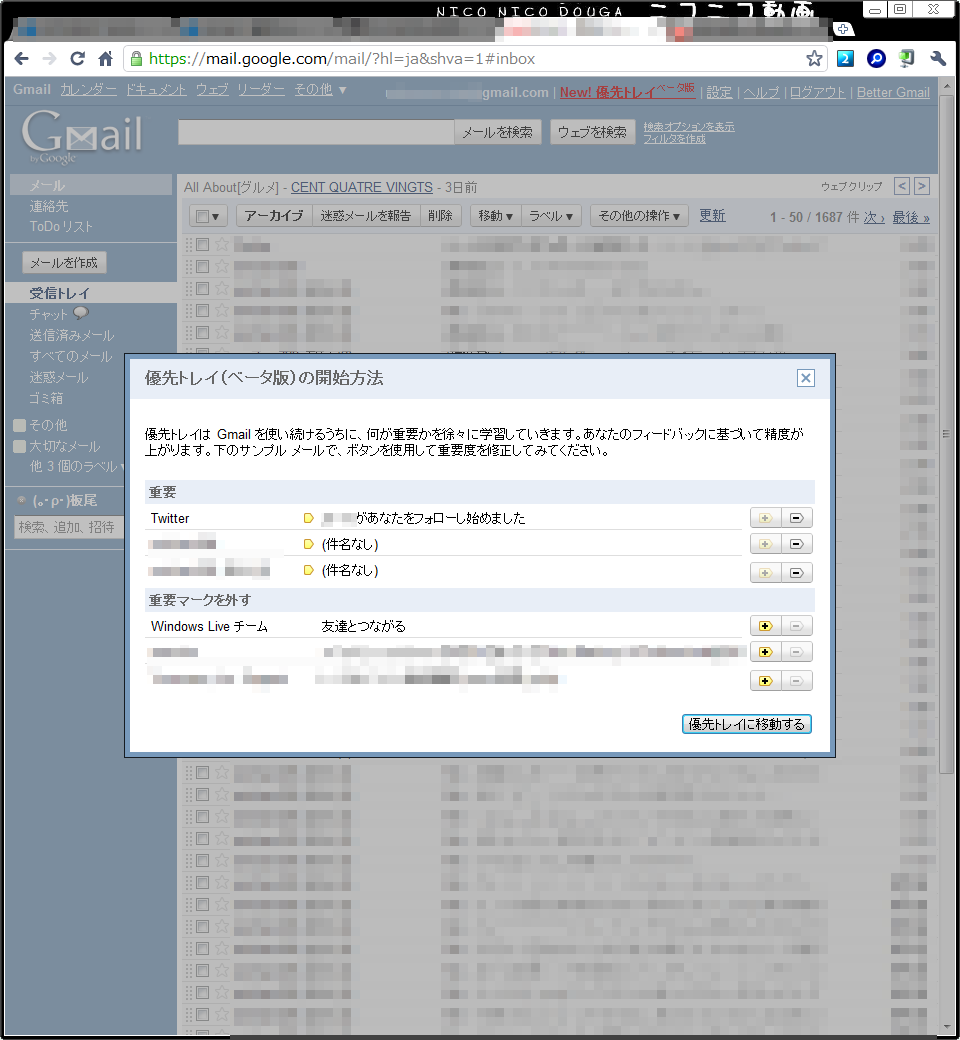The image size is (960, 1040).
Task: Open select-all checkbox dropdown
Action: click(208, 216)
